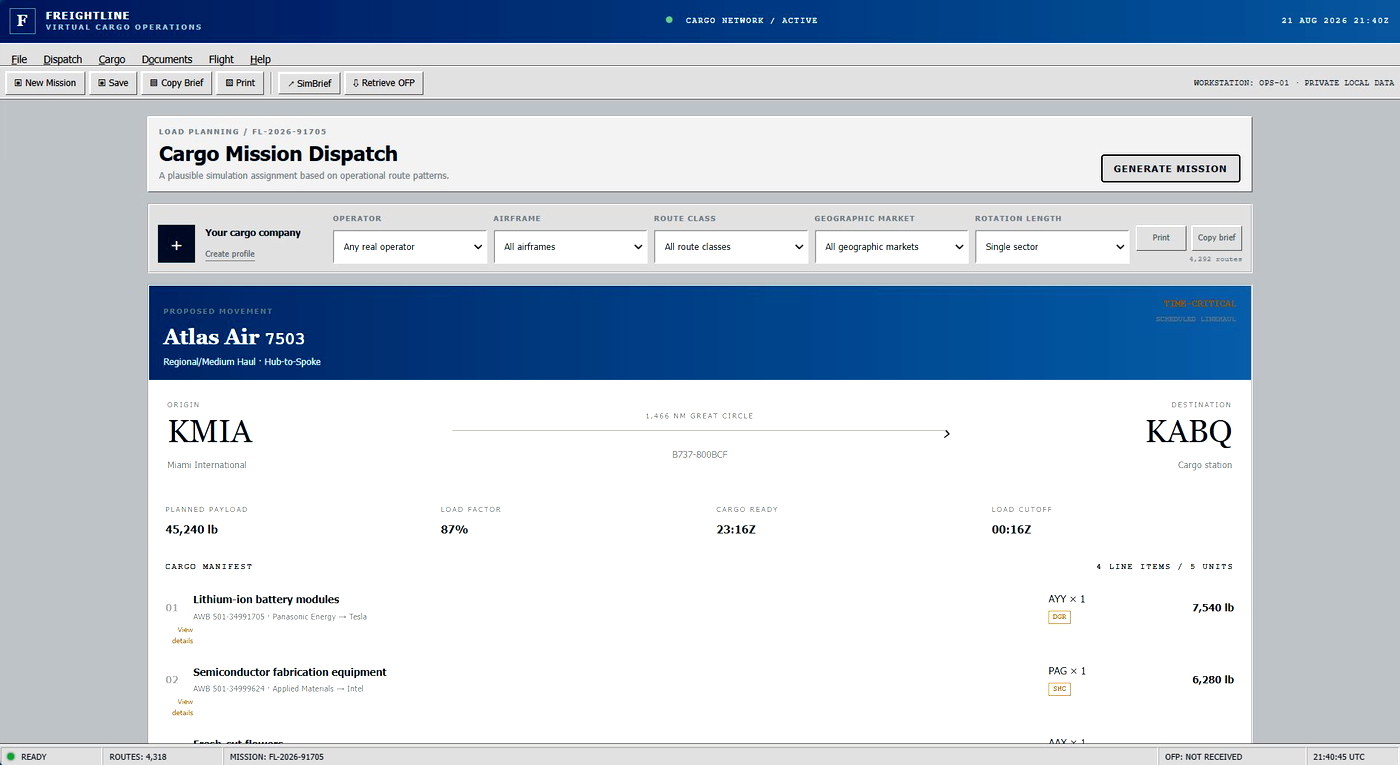Click the 6,280 lb weight

(x=1213, y=679)
